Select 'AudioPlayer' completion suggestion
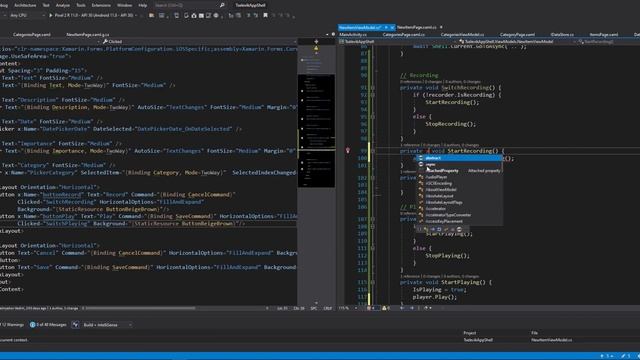Viewport: 640px width, 360px height. tap(459, 177)
